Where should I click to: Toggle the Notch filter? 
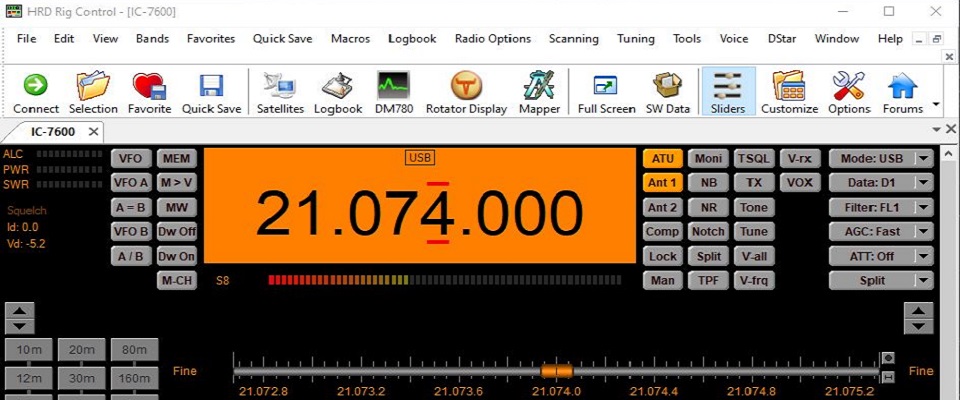[708, 232]
